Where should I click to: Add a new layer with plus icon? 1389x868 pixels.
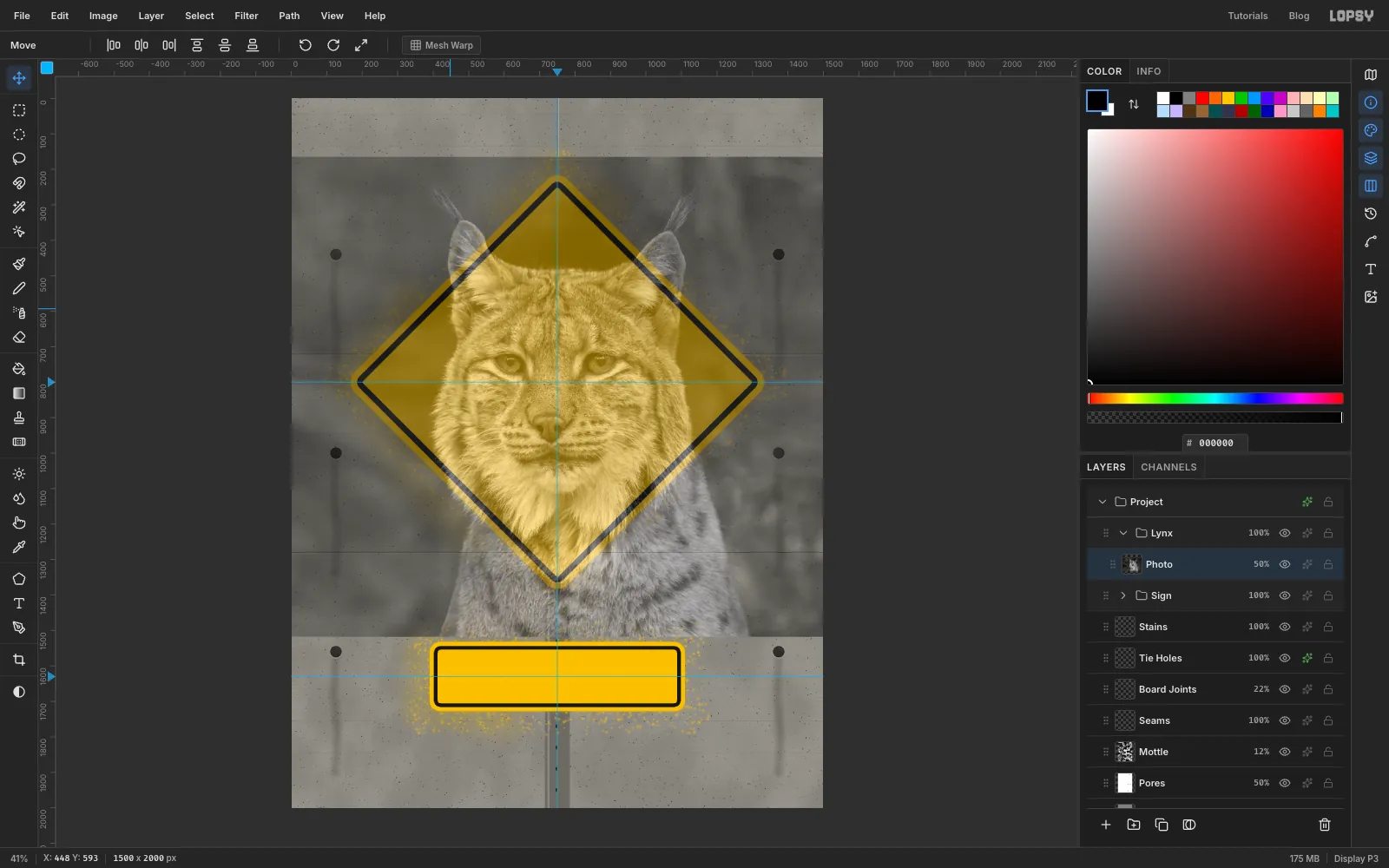point(1105,825)
